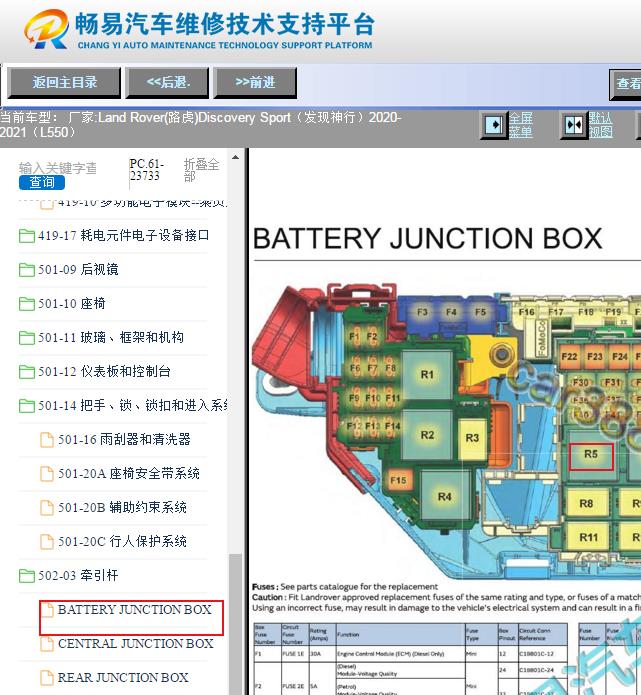Select 501-14 把手、锁、锁扣 entry
This screenshot has width=641, height=695.
pos(133,406)
